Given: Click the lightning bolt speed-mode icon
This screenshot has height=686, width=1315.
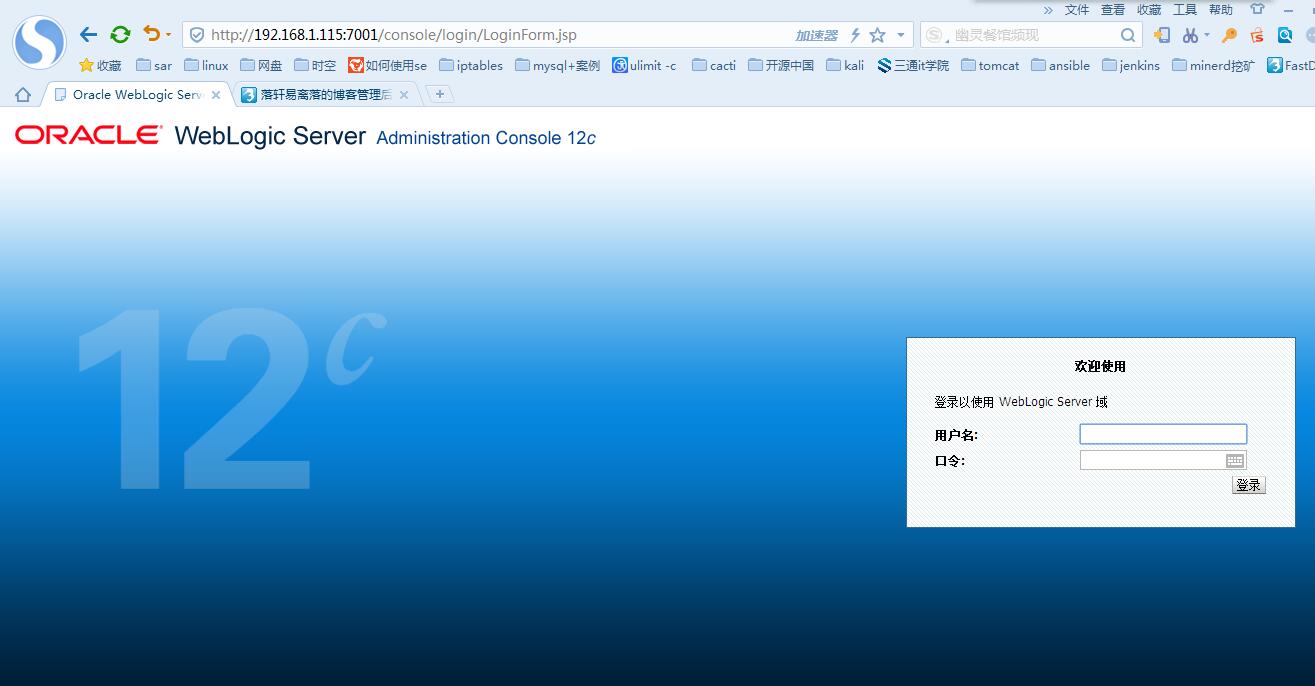Looking at the screenshot, I should pyautogui.click(x=855, y=35).
